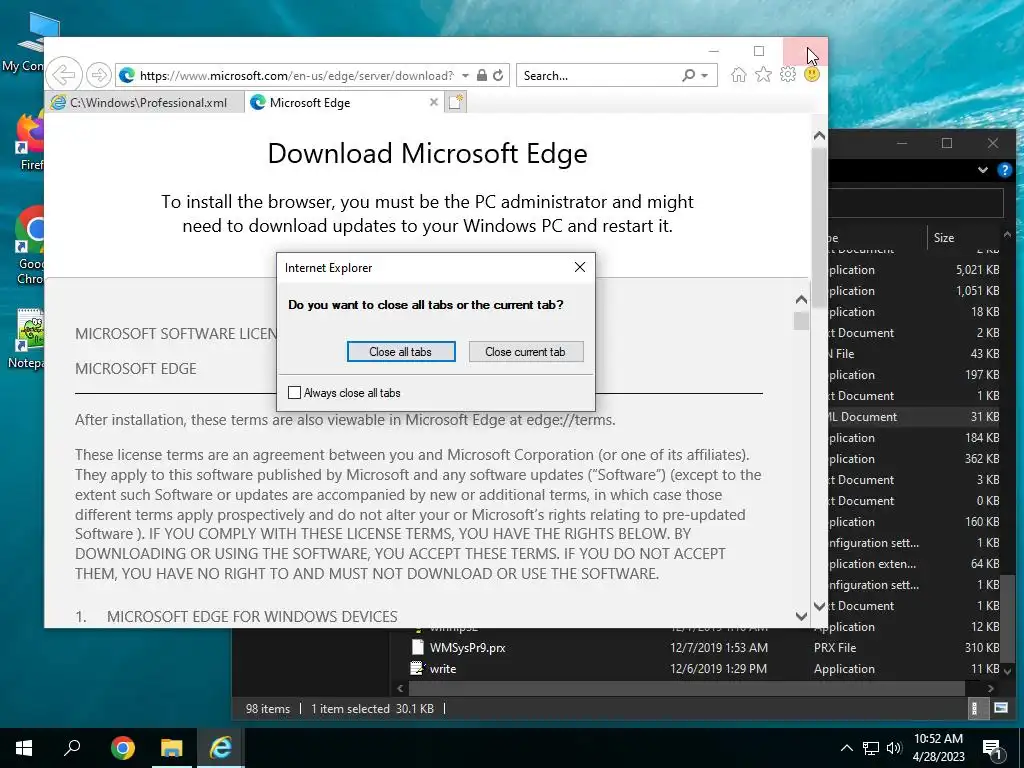1024x768 pixels.
Task: Click the outer page scroll down arrow
Action: click(820, 606)
